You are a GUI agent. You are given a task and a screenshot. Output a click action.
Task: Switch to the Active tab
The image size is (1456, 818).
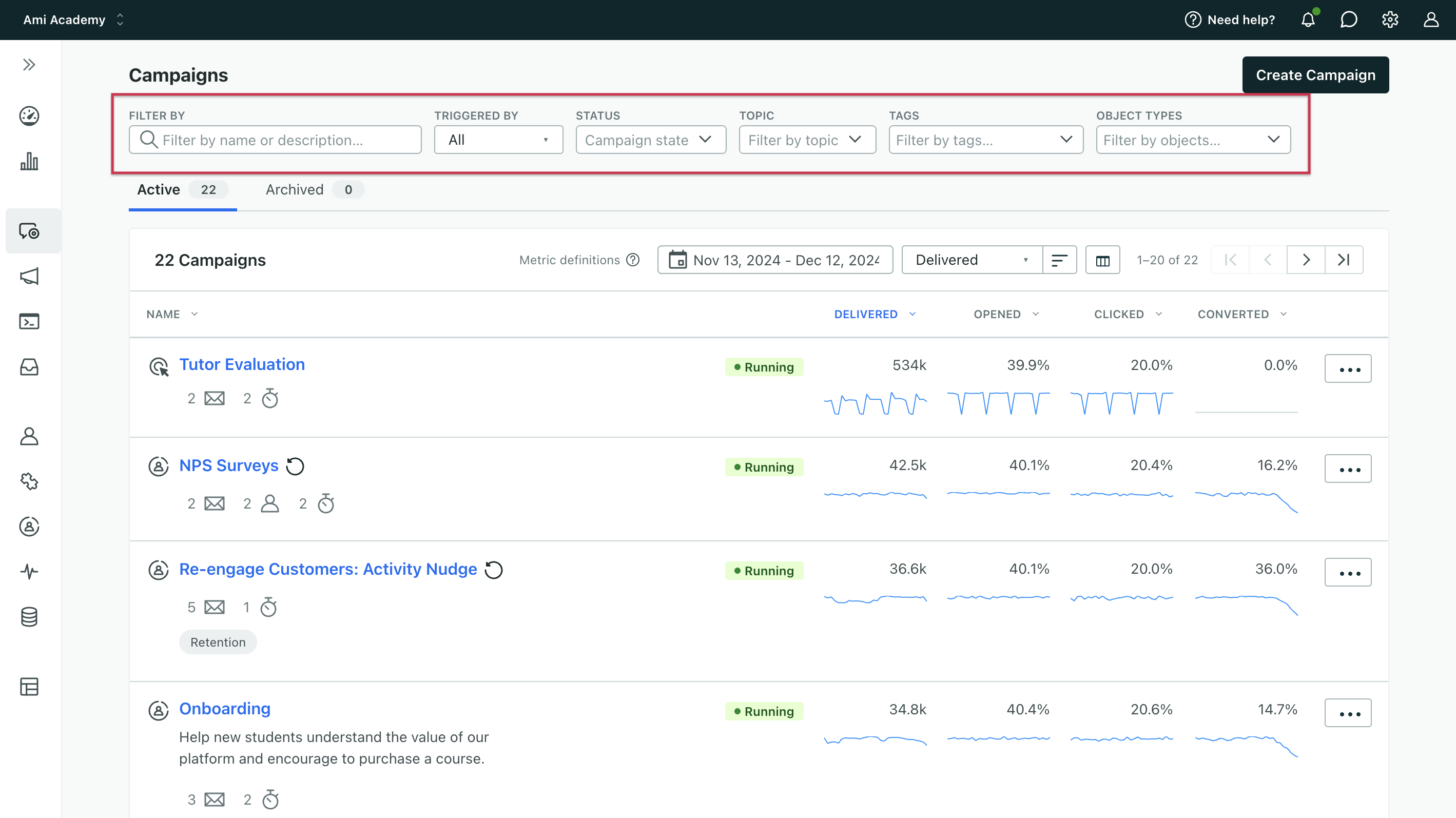pyautogui.click(x=182, y=189)
